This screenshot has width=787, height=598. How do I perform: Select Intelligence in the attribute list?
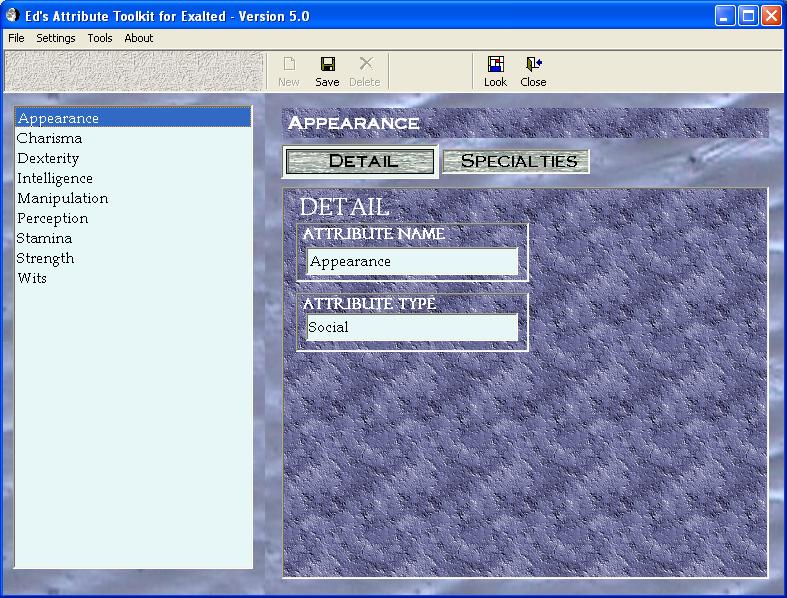click(133, 178)
